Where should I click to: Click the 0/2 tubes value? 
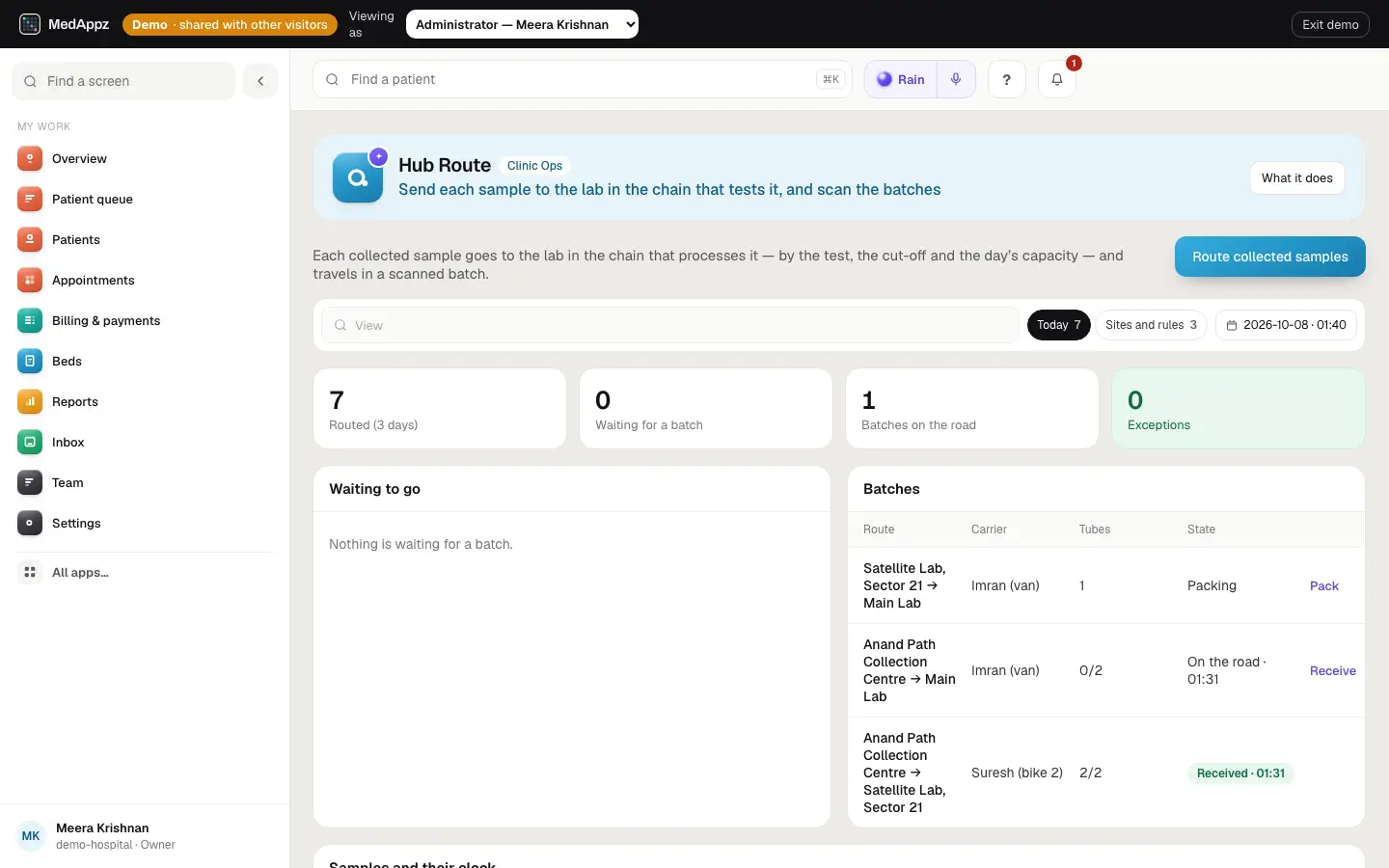coord(1091,670)
